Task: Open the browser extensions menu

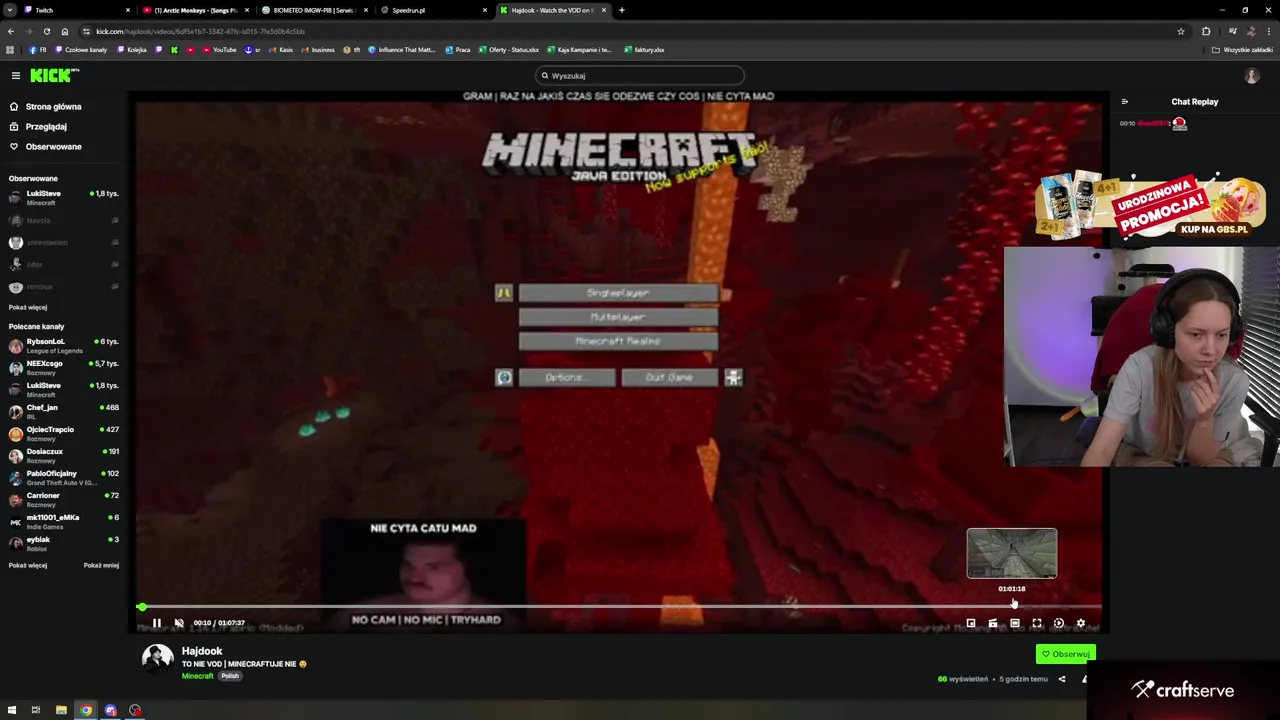Action: coord(1206,31)
